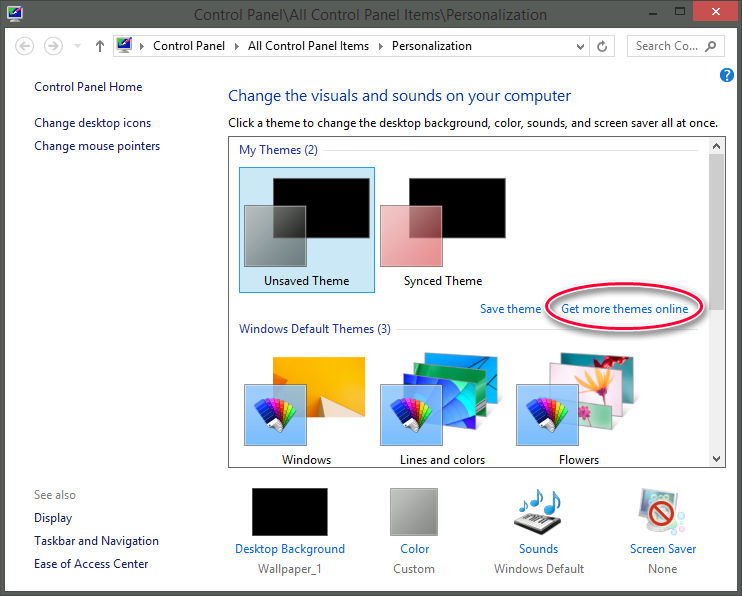Screen dimensions: 742x596
Task: Open Change desktop icons link
Action: pos(92,123)
